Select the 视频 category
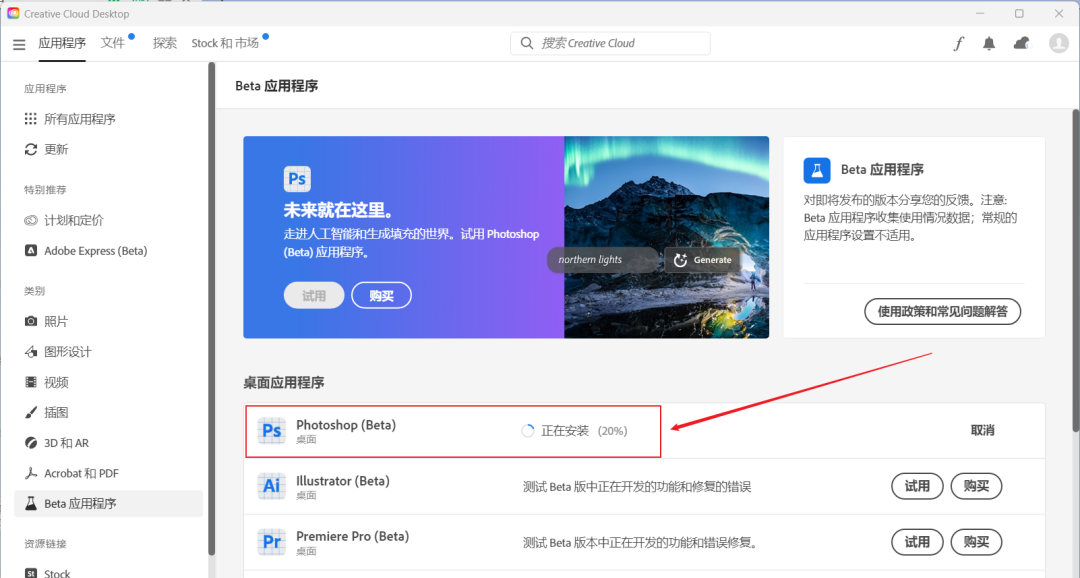The width and height of the screenshot is (1080, 578). (52, 381)
